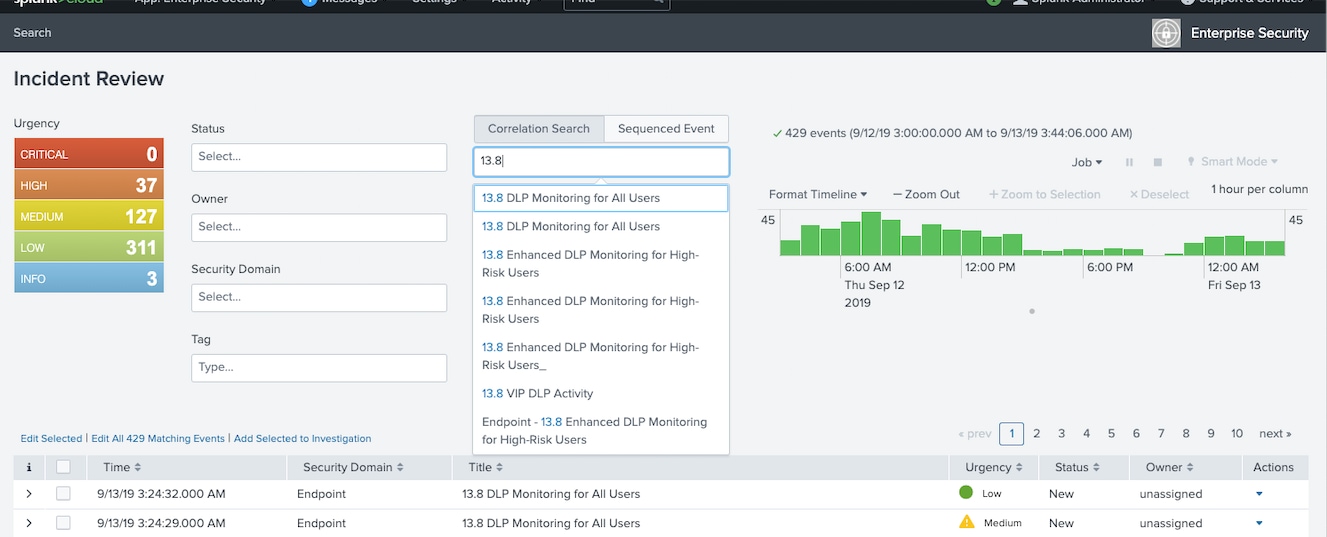Filter by the blue Info urgency tile
The width and height of the screenshot is (1327, 537).
[89, 278]
